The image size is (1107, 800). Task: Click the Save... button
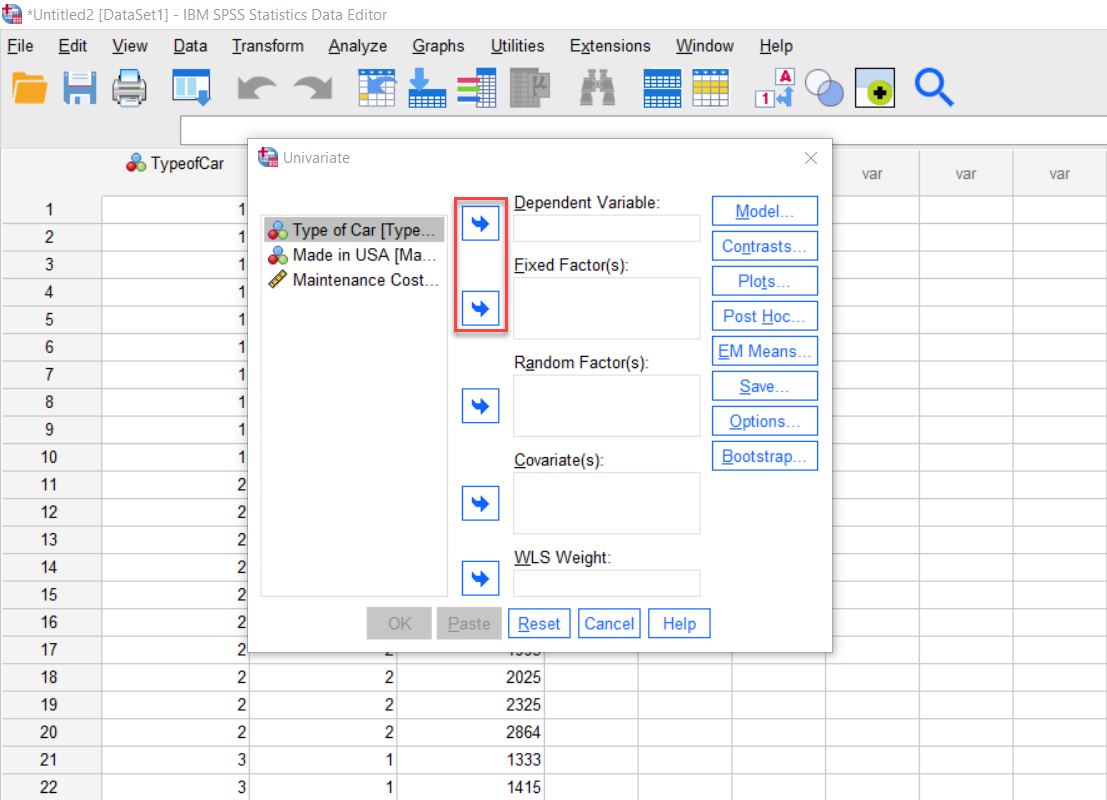(x=765, y=386)
